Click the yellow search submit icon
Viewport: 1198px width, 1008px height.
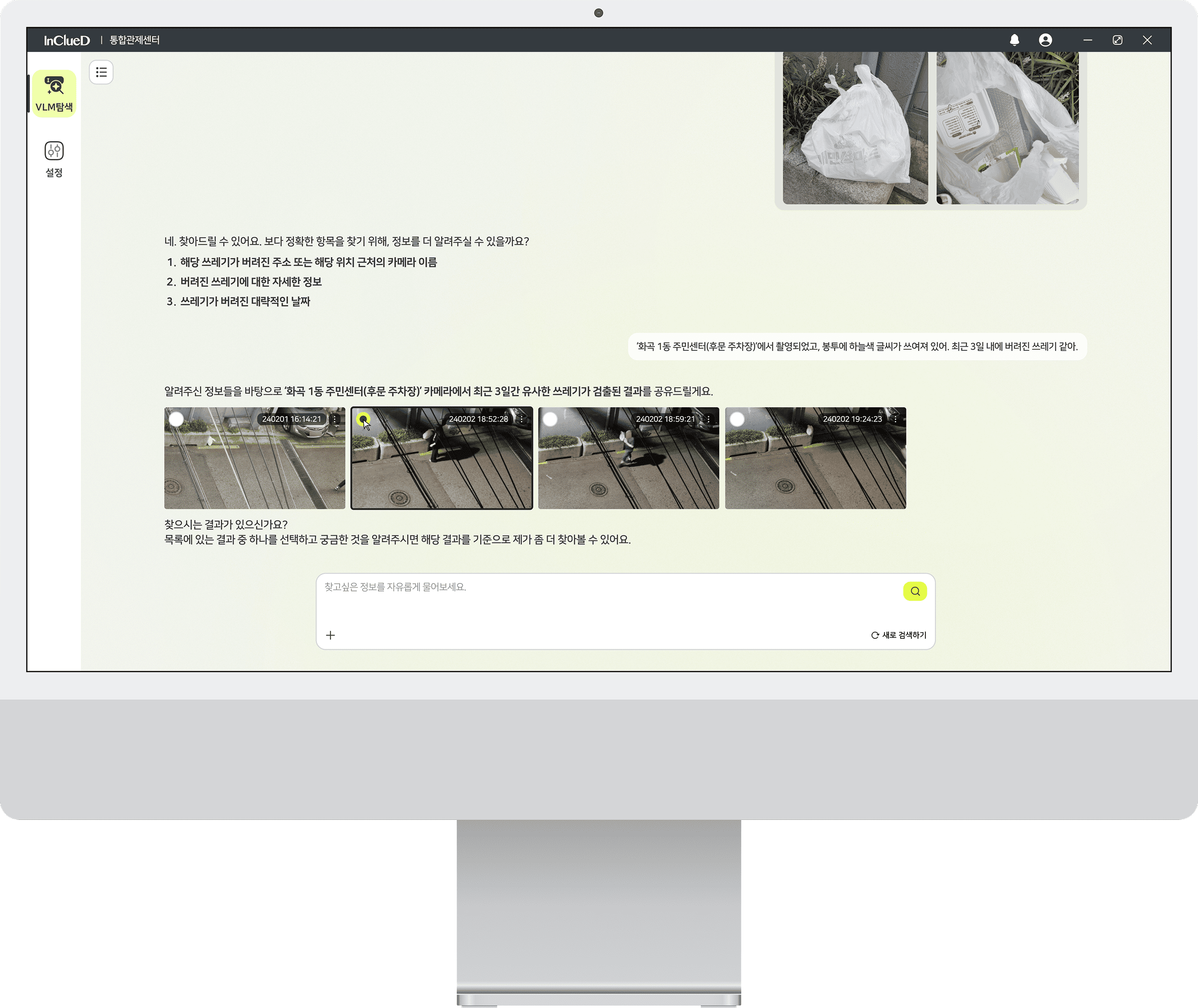[x=914, y=591]
